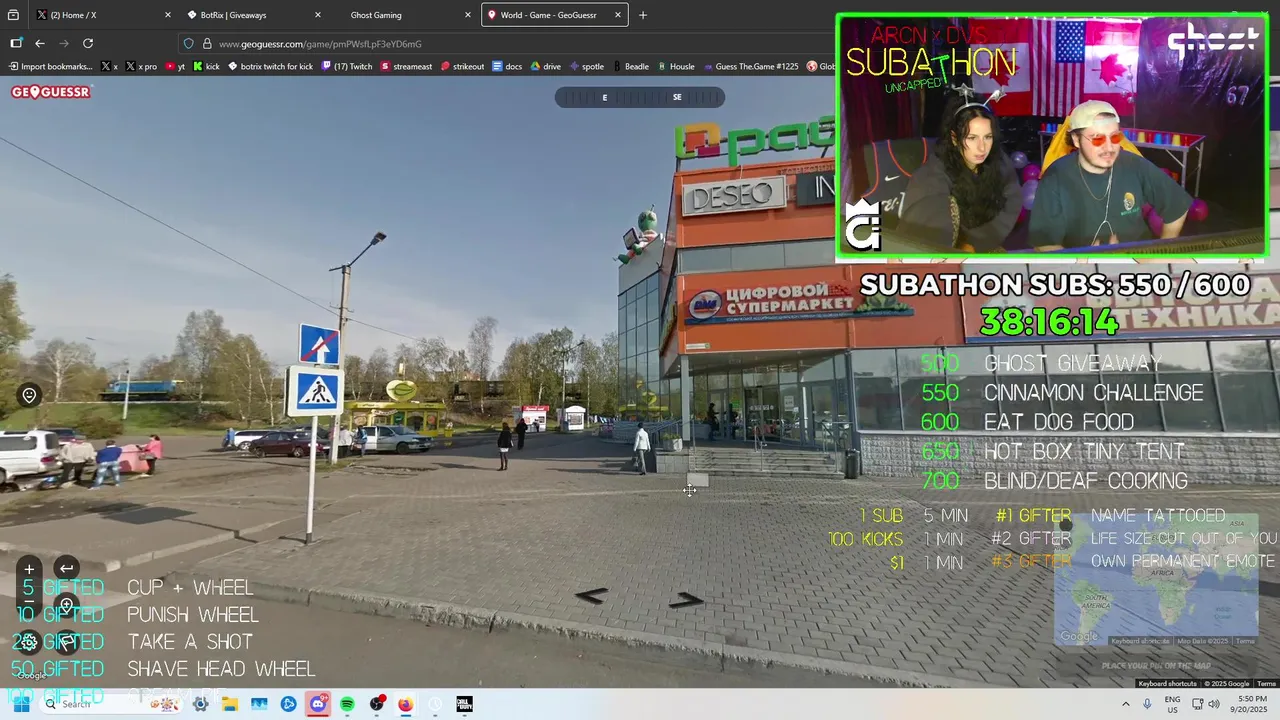Image resolution: width=1280 pixels, height=720 pixels.
Task: Open the 'strikeout' bookmark
Action: pyautogui.click(x=462, y=67)
